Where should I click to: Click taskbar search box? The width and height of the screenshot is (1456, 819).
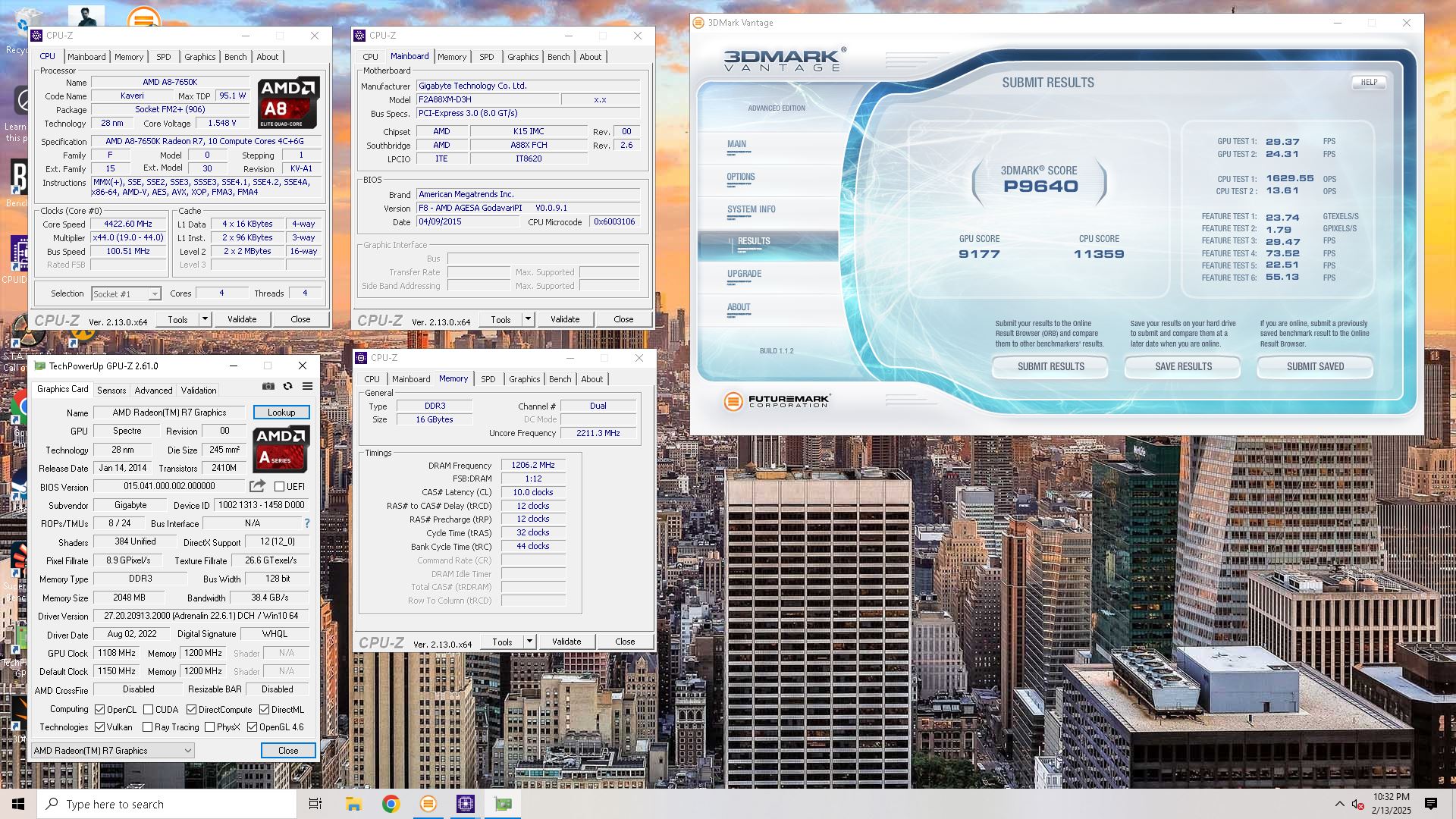(167, 804)
